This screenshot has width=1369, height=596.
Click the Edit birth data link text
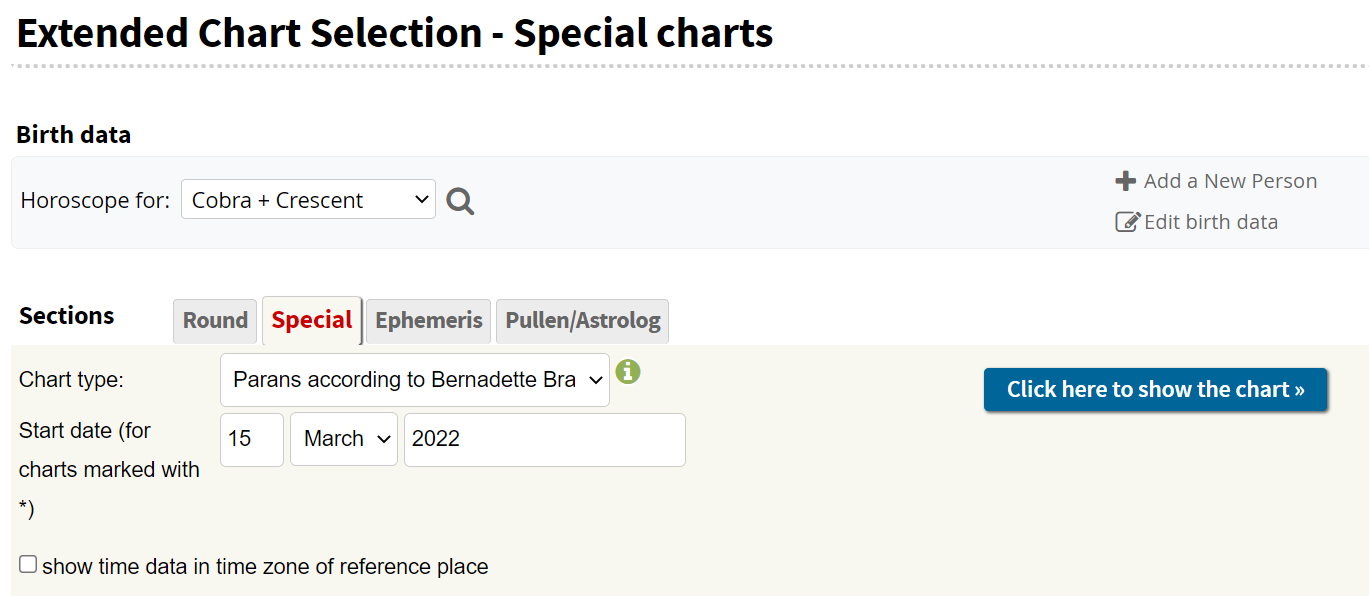[1210, 222]
